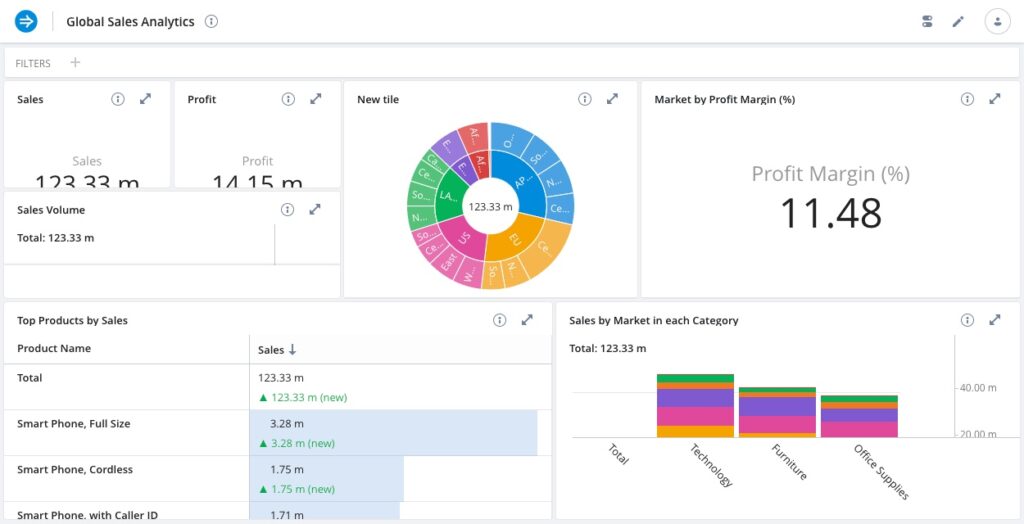Expand the Top Products by Sales table
Image resolution: width=1024 pixels, height=524 pixels.
coord(527,320)
